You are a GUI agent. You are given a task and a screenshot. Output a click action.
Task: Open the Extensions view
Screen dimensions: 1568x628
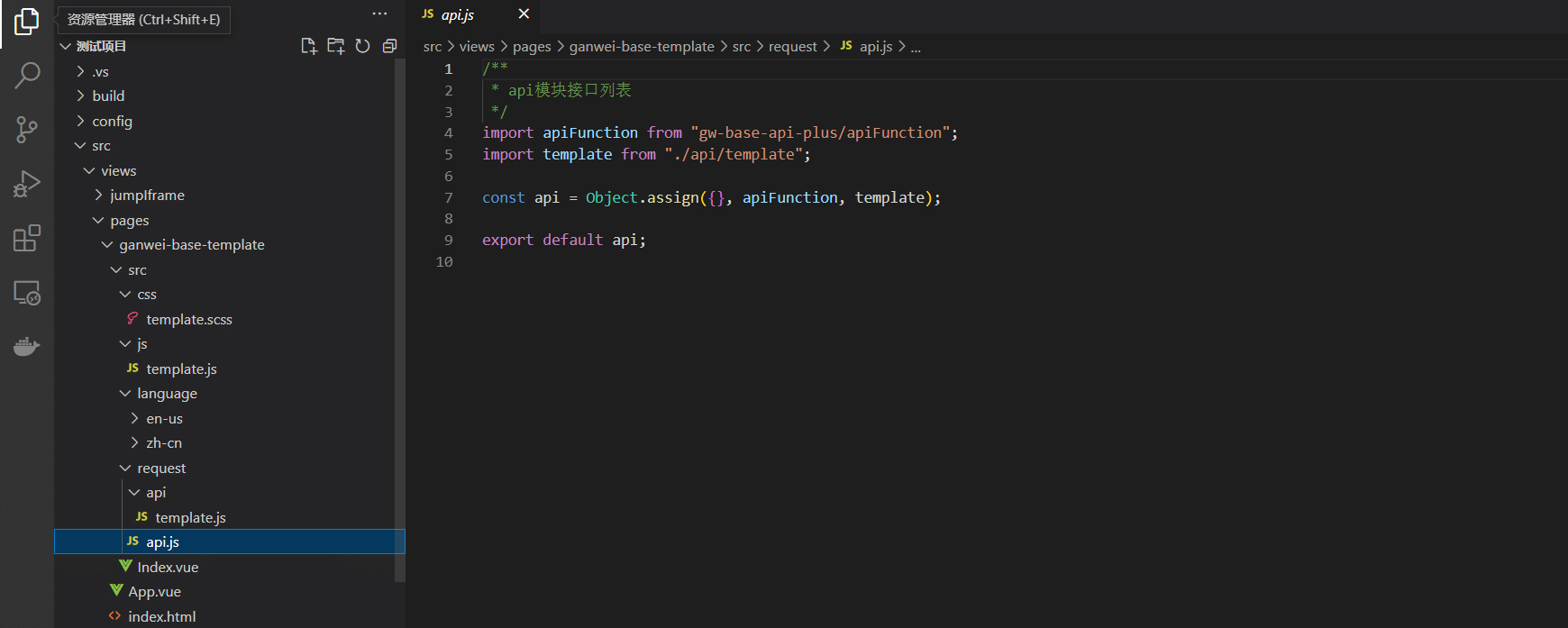pyautogui.click(x=27, y=239)
